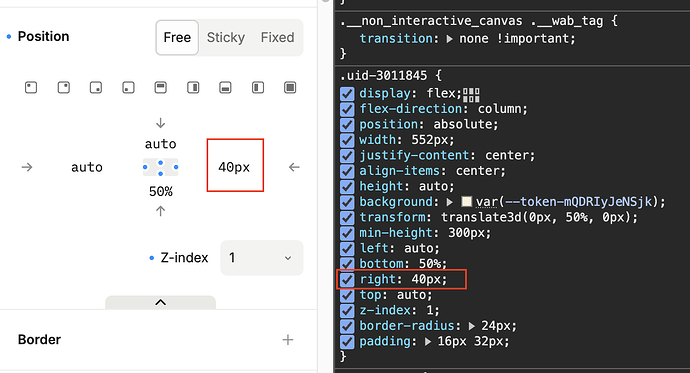Edit the 50% bottom offset field
The height and width of the screenshot is (373, 690).
pyautogui.click(x=161, y=191)
